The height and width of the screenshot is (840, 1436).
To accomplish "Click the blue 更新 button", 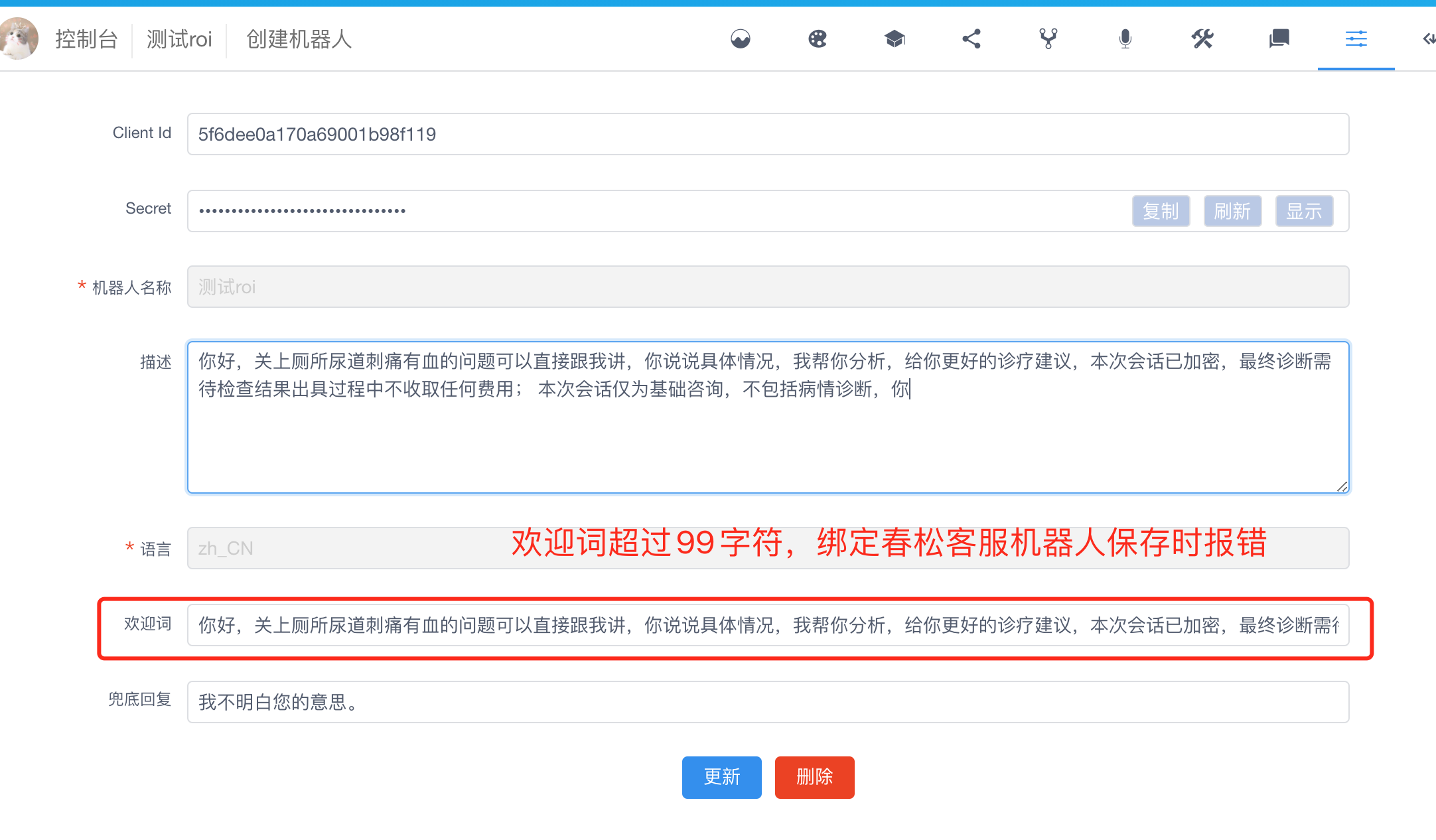I will click(x=722, y=777).
